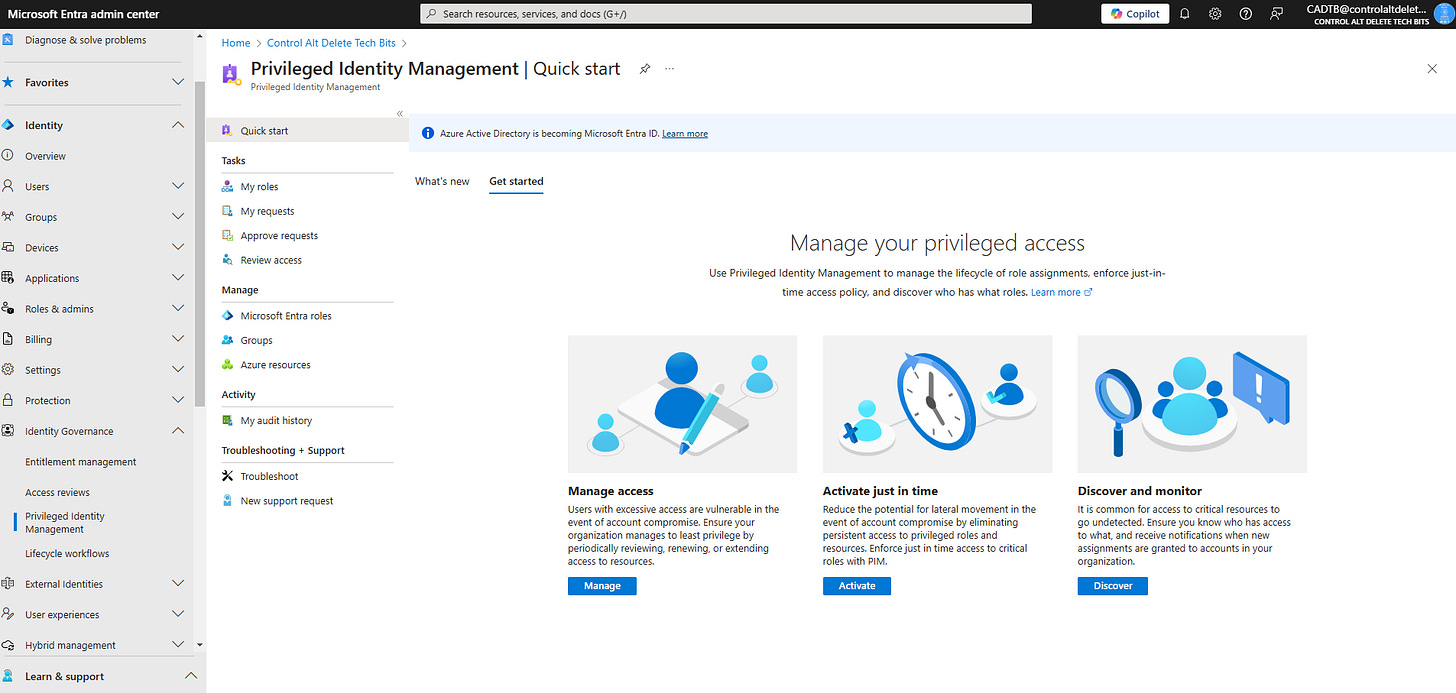Viewport: 1456px width, 693px height.
Task: Click the Overview info icon
Action: click(x=8, y=156)
